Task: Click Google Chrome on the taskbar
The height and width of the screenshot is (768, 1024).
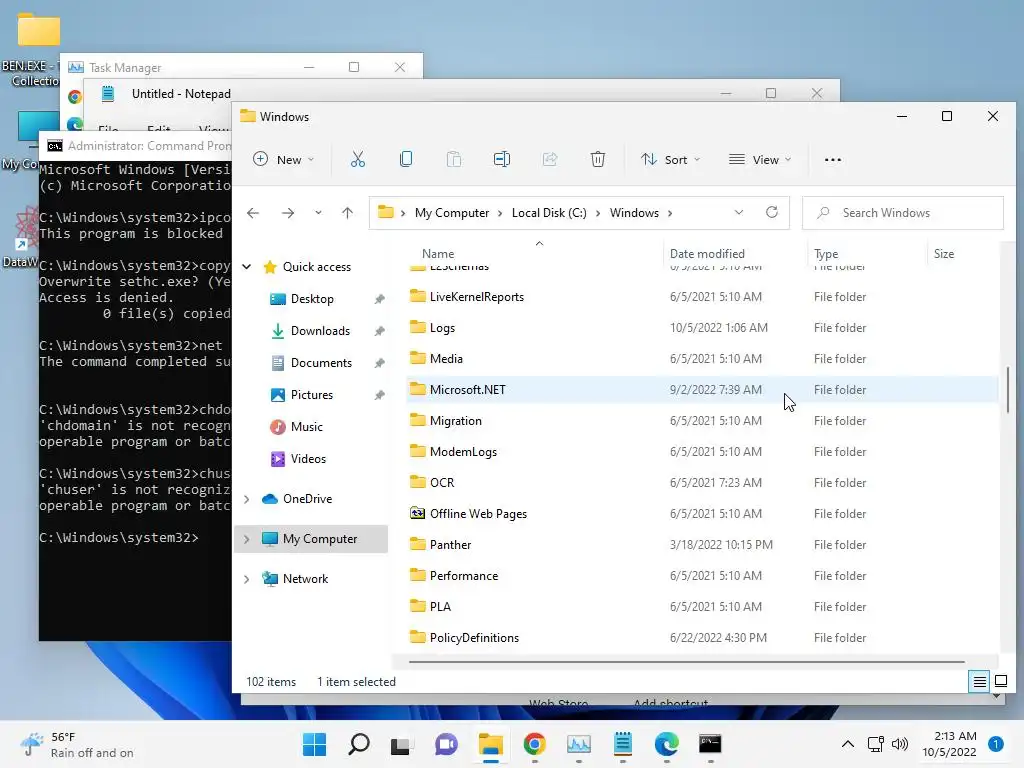Action: point(535,744)
